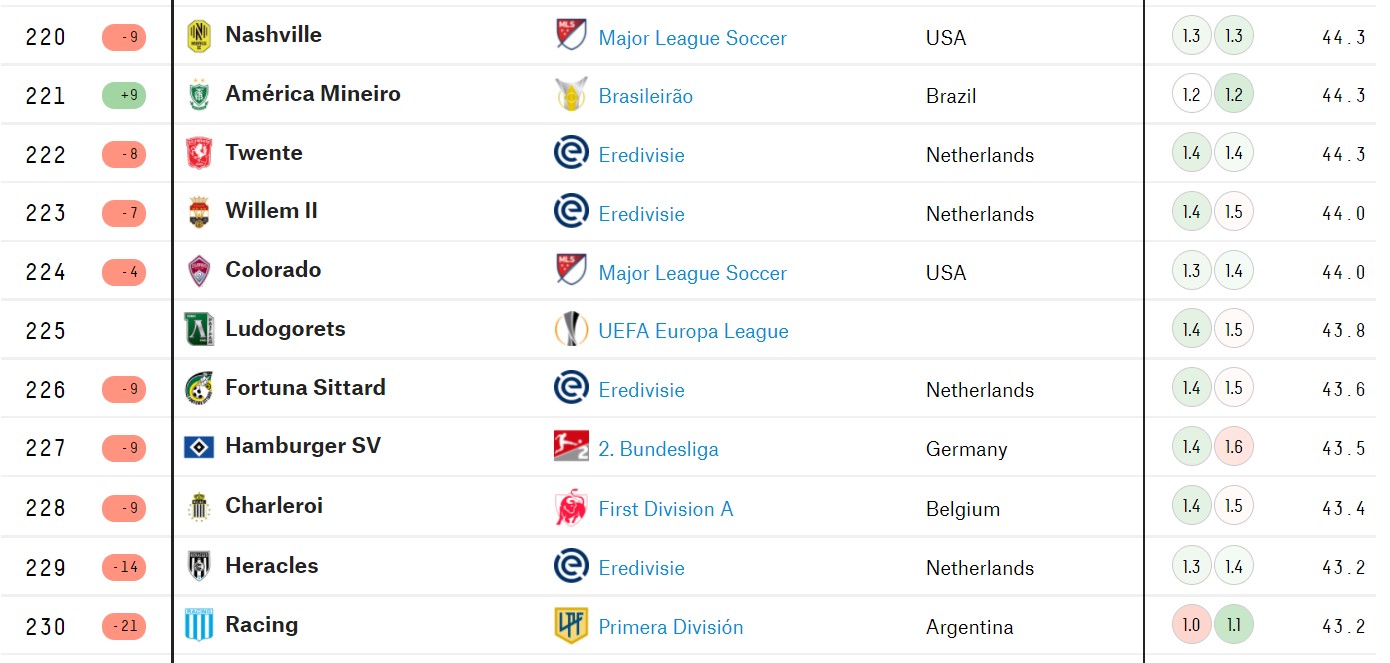Click the Nashville club crest icon

point(199,37)
